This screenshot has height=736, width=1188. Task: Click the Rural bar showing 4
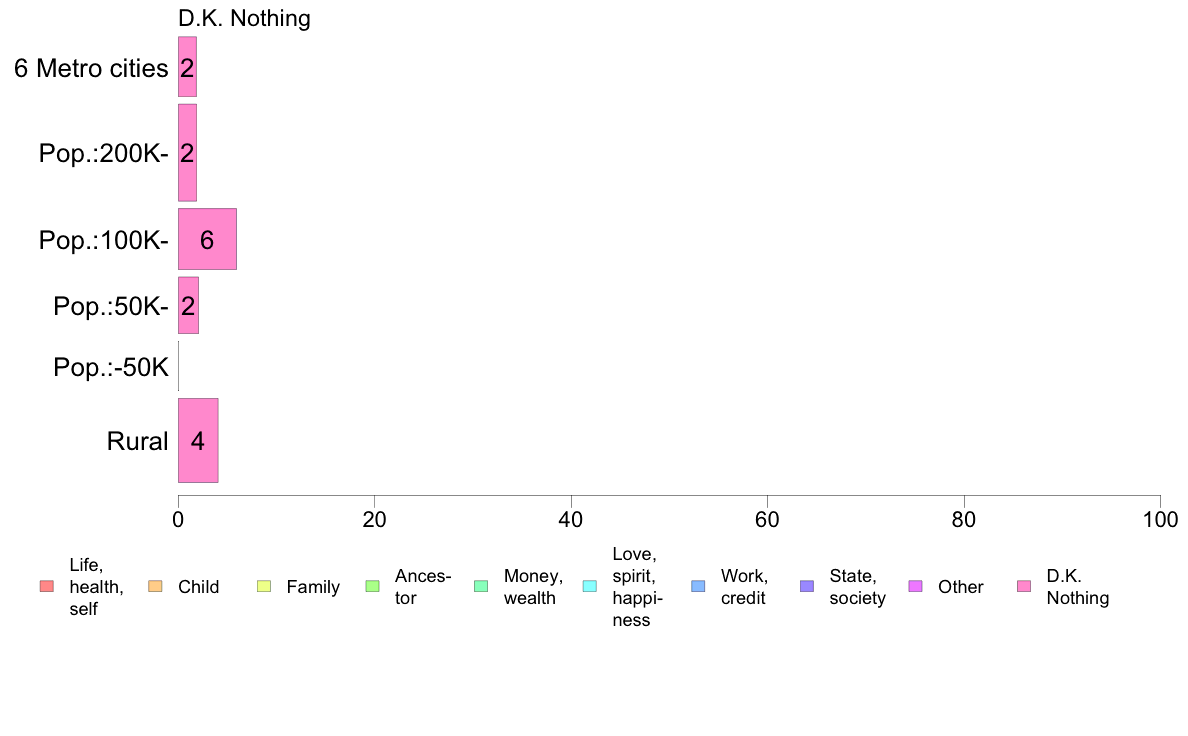click(x=198, y=440)
